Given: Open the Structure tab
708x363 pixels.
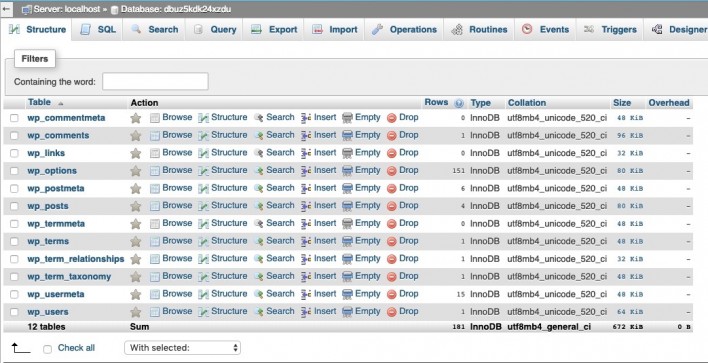Looking at the screenshot, I should 38,30.
